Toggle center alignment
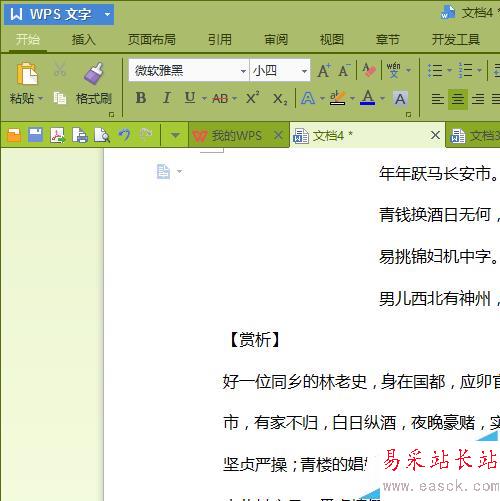 coord(458,99)
